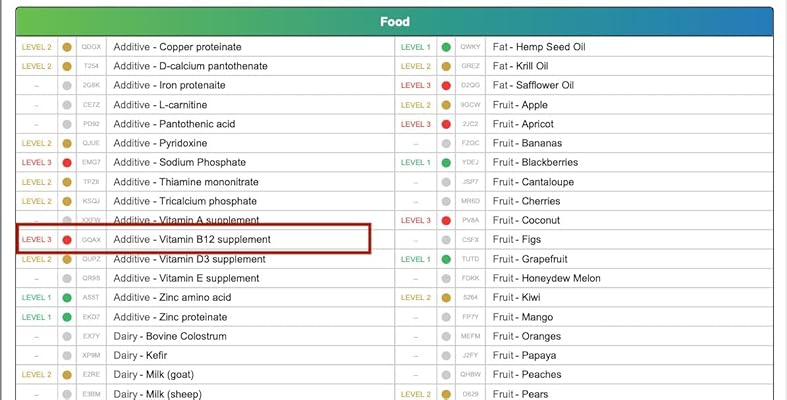Select the red dot beside Sodium Phosphate
787x400 pixels.
(67, 162)
